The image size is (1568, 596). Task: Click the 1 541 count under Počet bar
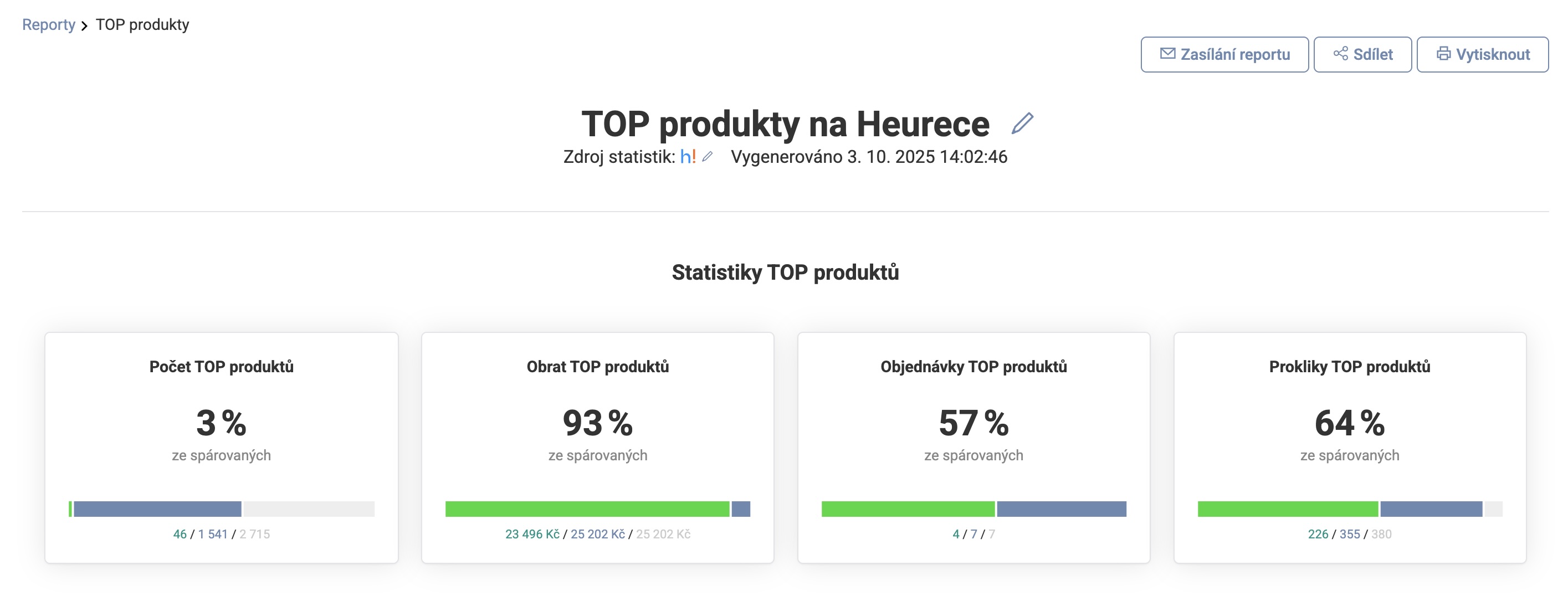[x=212, y=534]
